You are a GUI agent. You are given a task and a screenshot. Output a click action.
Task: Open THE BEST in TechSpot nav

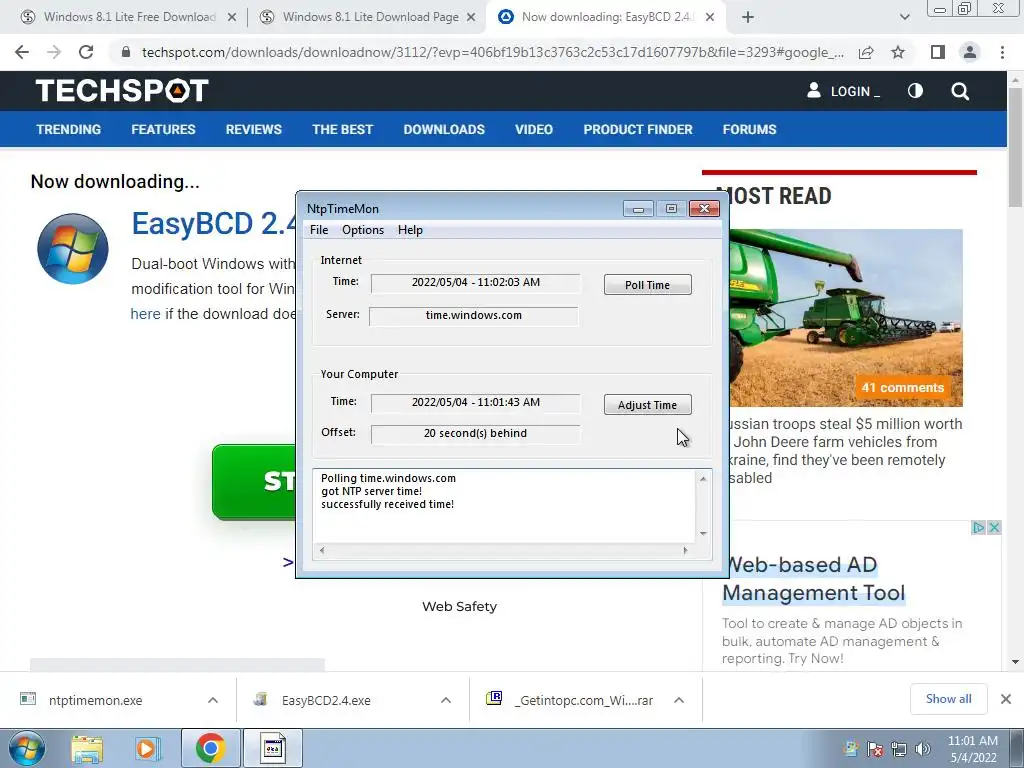click(x=342, y=129)
